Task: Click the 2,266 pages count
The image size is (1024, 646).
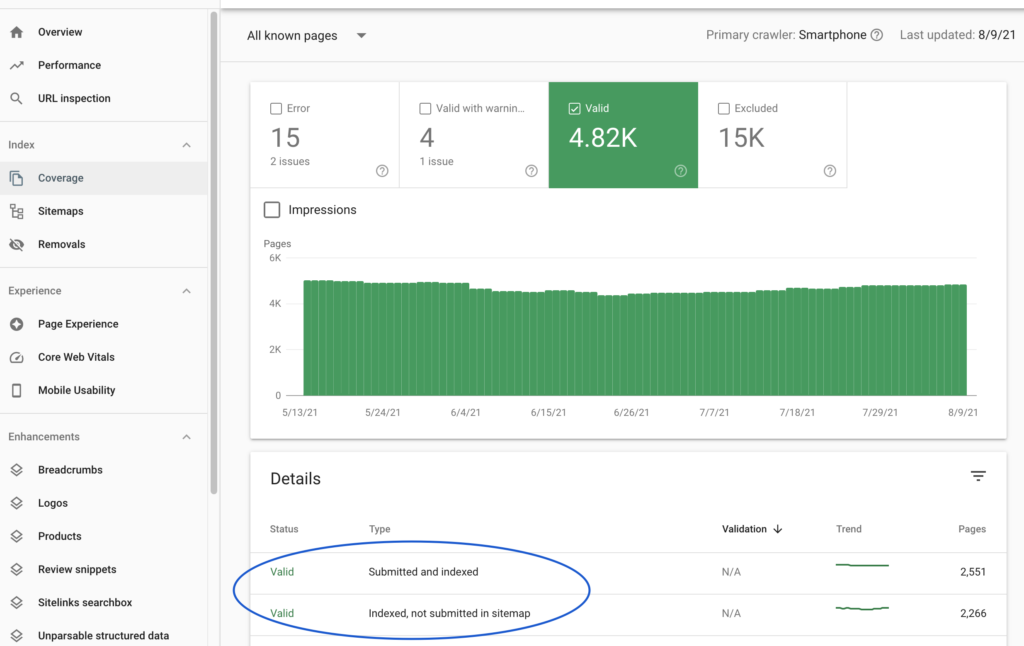Action: [973, 613]
